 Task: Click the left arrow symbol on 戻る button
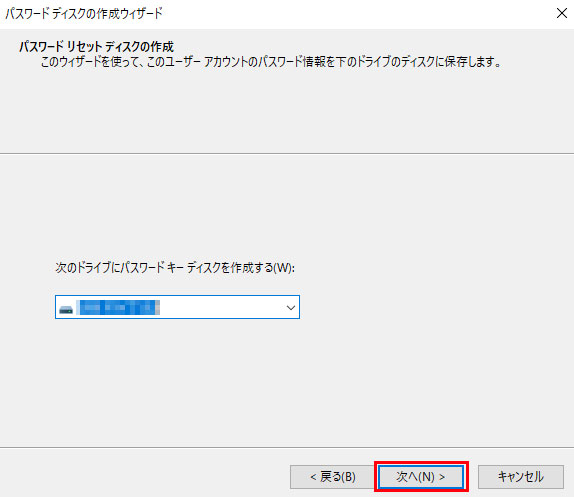point(313,477)
